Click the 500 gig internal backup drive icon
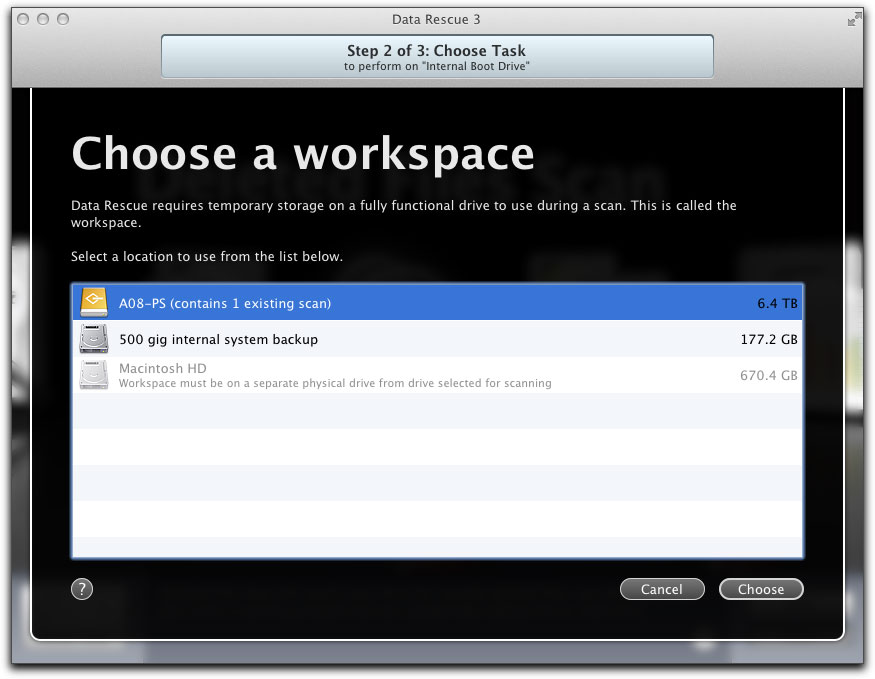The image size is (875, 679). click(94, 339)
